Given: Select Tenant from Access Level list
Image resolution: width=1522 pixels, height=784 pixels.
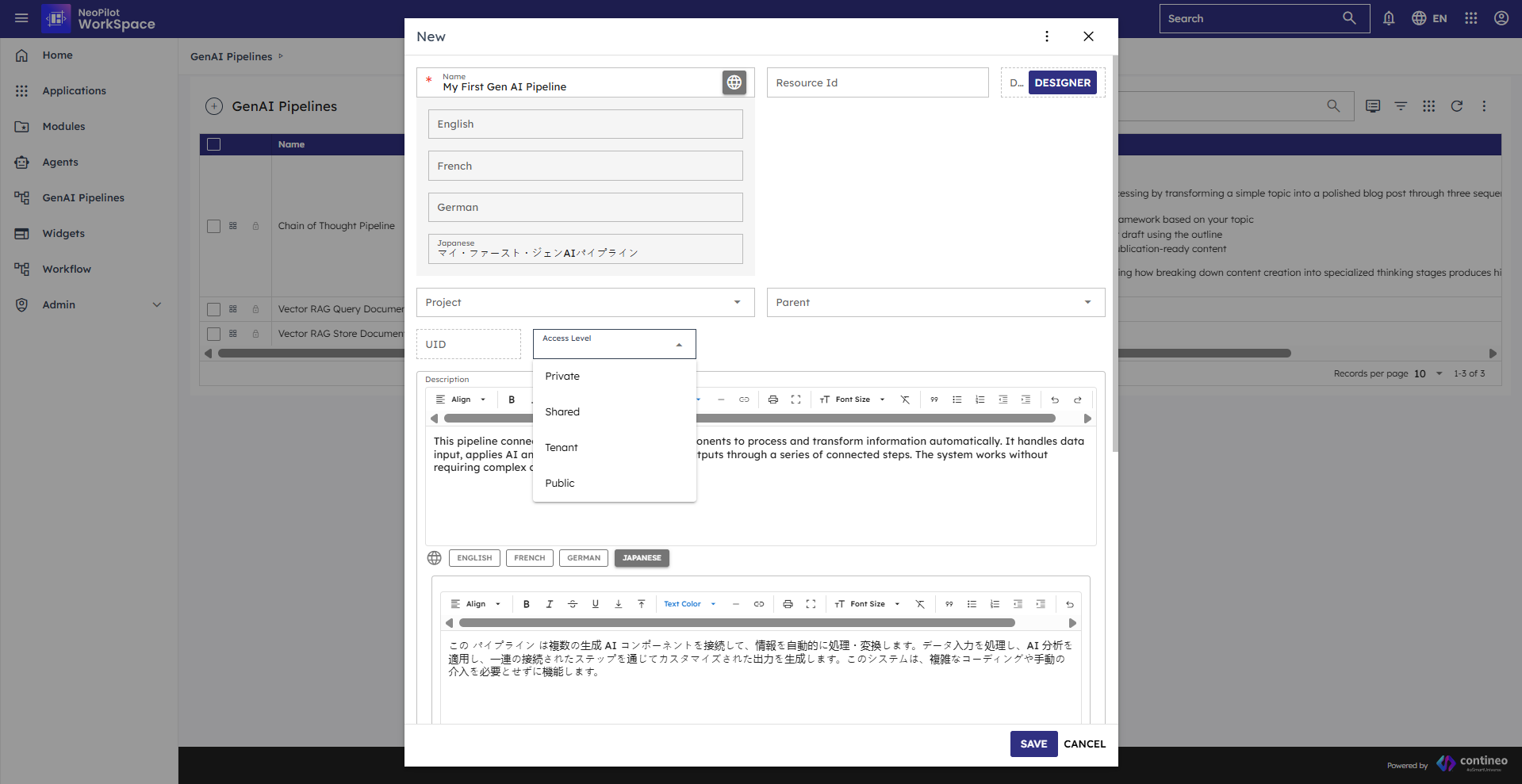Looking at the screenshot, I should click(x=562, y=448).
